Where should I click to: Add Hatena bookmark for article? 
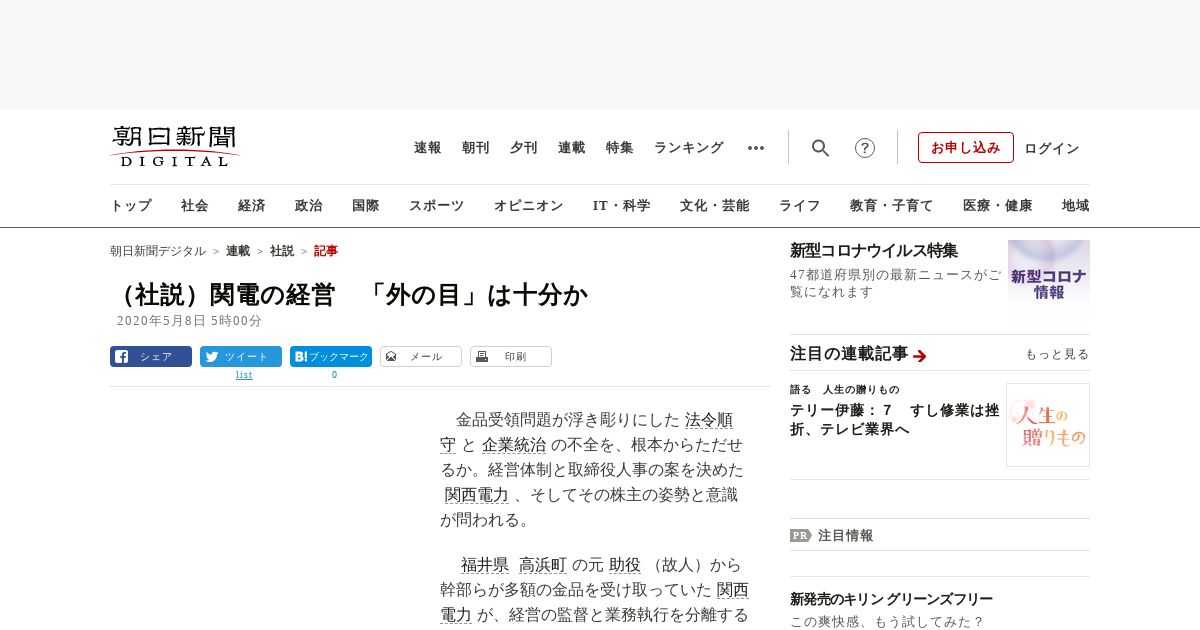point(331,357)
